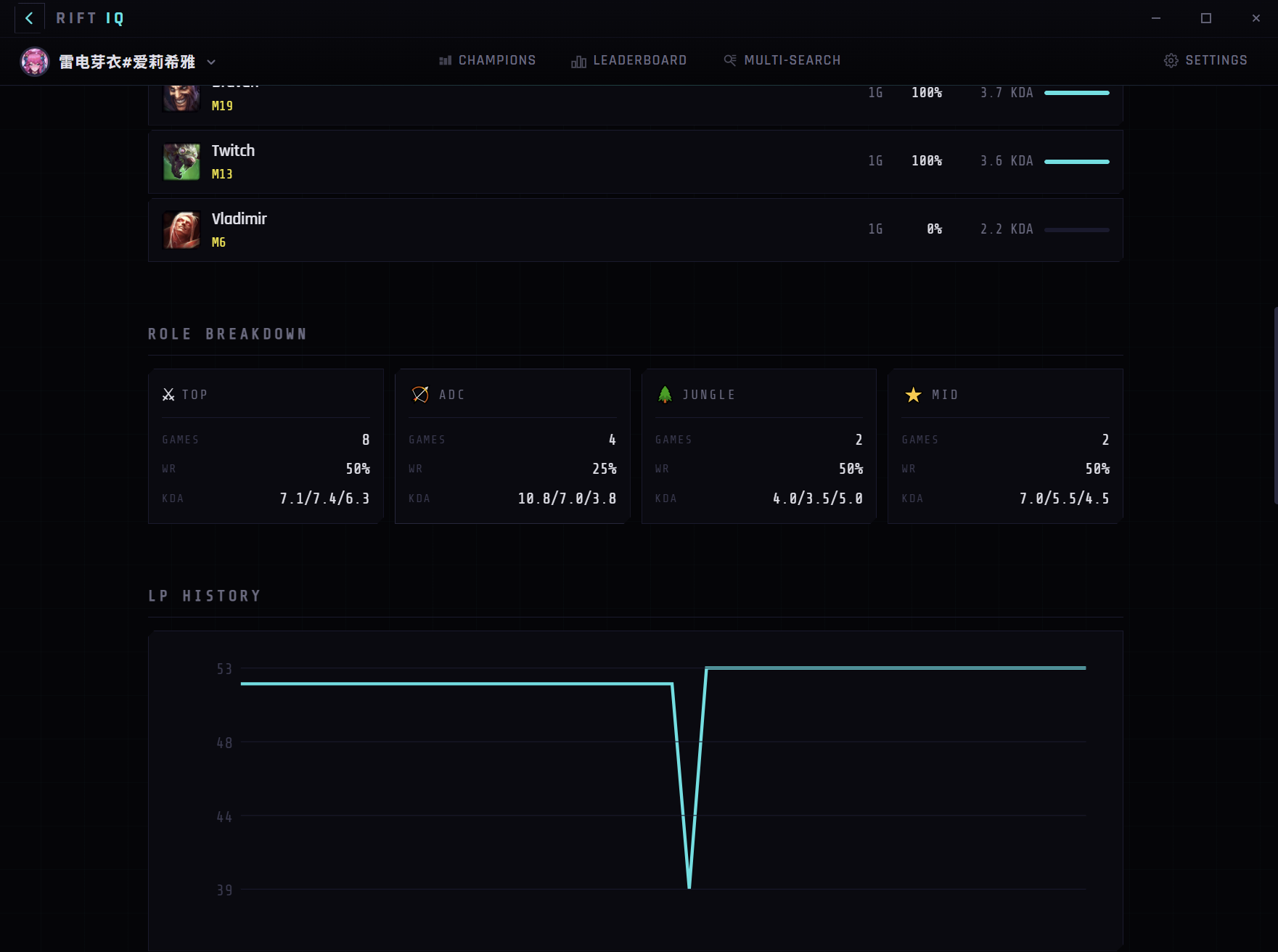Click Twitch's win rate progress bar
This screenshot has height=952, width=1278.
[1076, 162]
